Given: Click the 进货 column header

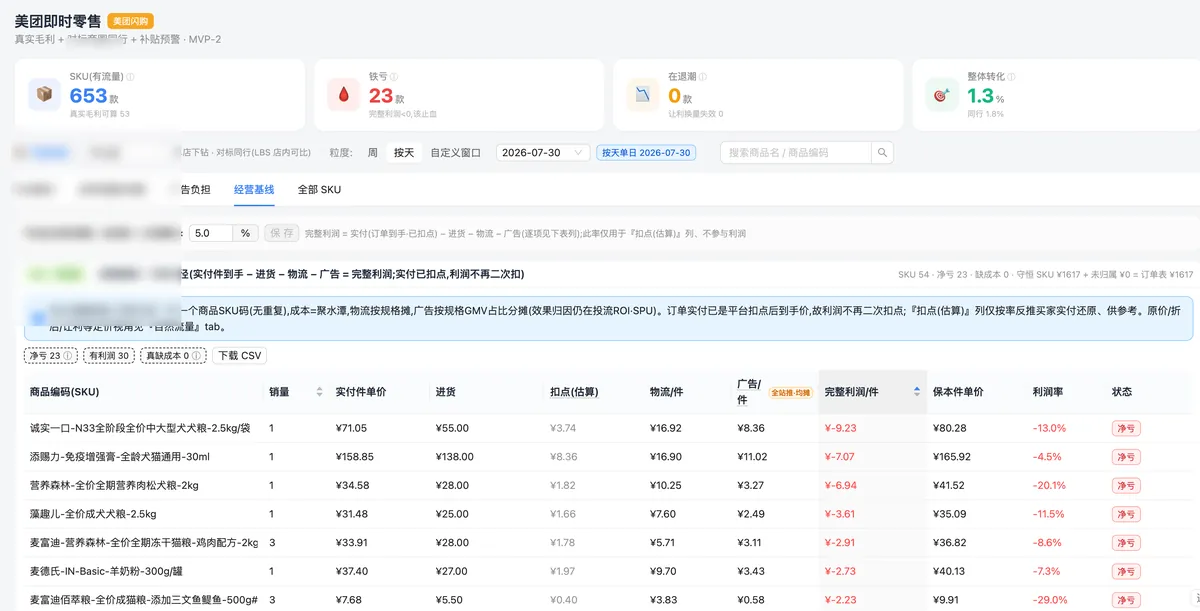Looking at the screenshot, I should [x=446, y=392].
